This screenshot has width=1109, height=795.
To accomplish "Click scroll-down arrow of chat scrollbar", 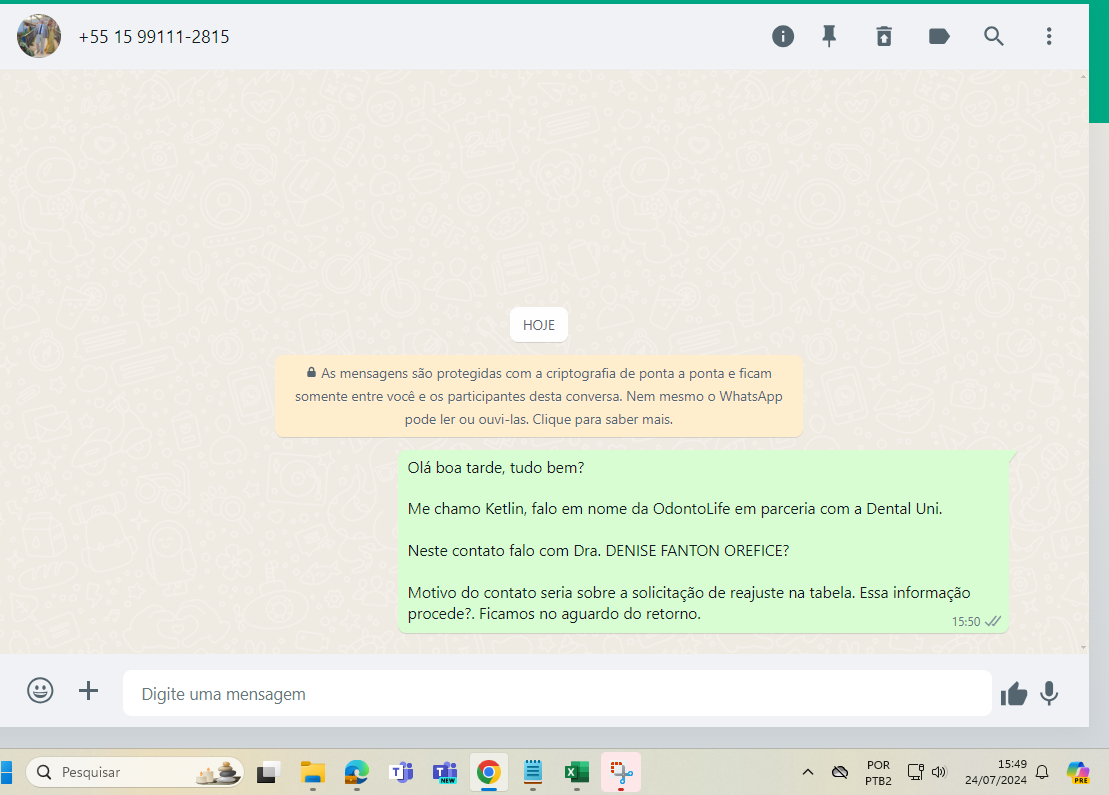I will click(1084, 647).
